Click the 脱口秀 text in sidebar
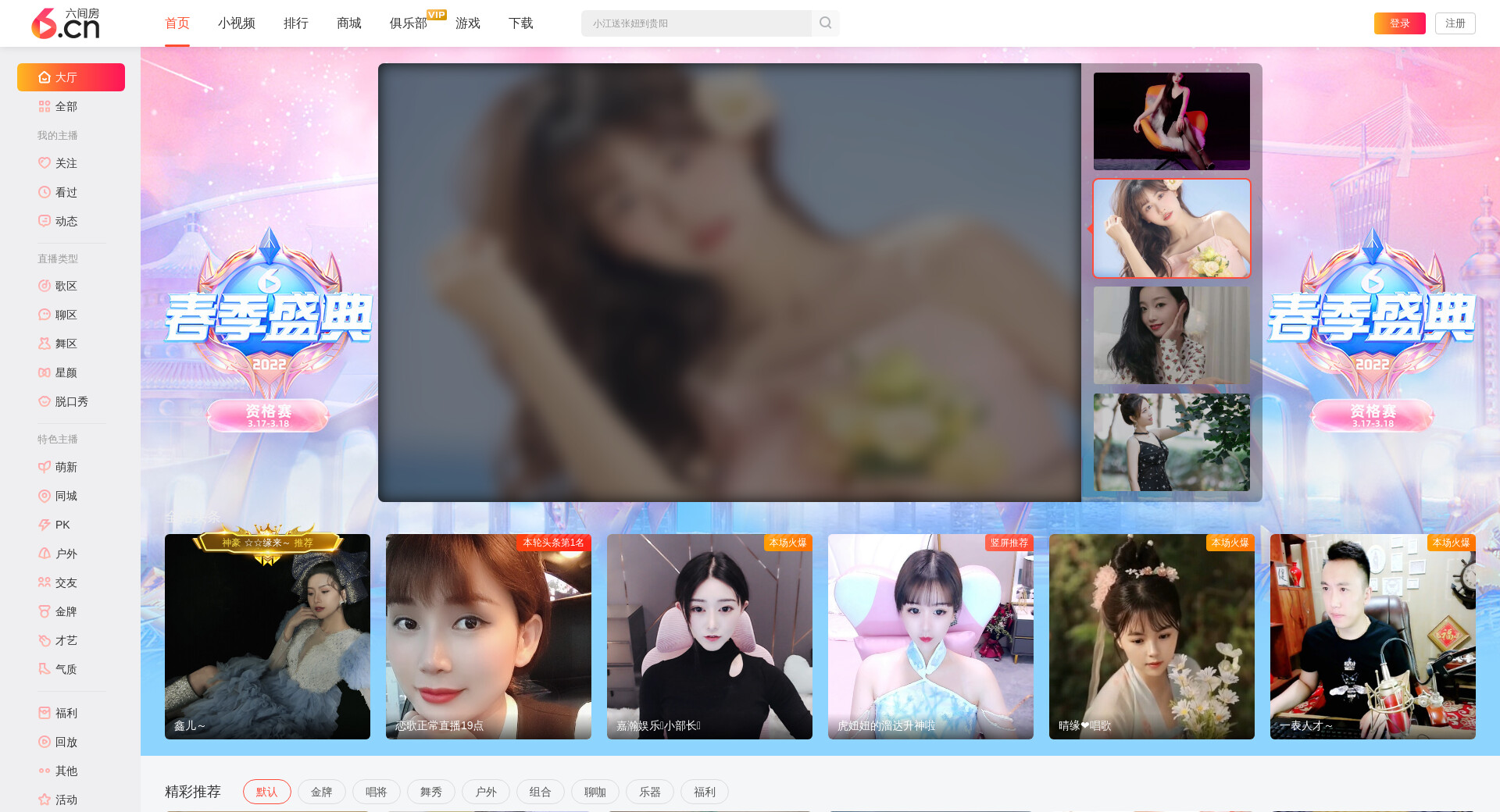This screenshot has height=812, width=1500. [x=72, y=401]
